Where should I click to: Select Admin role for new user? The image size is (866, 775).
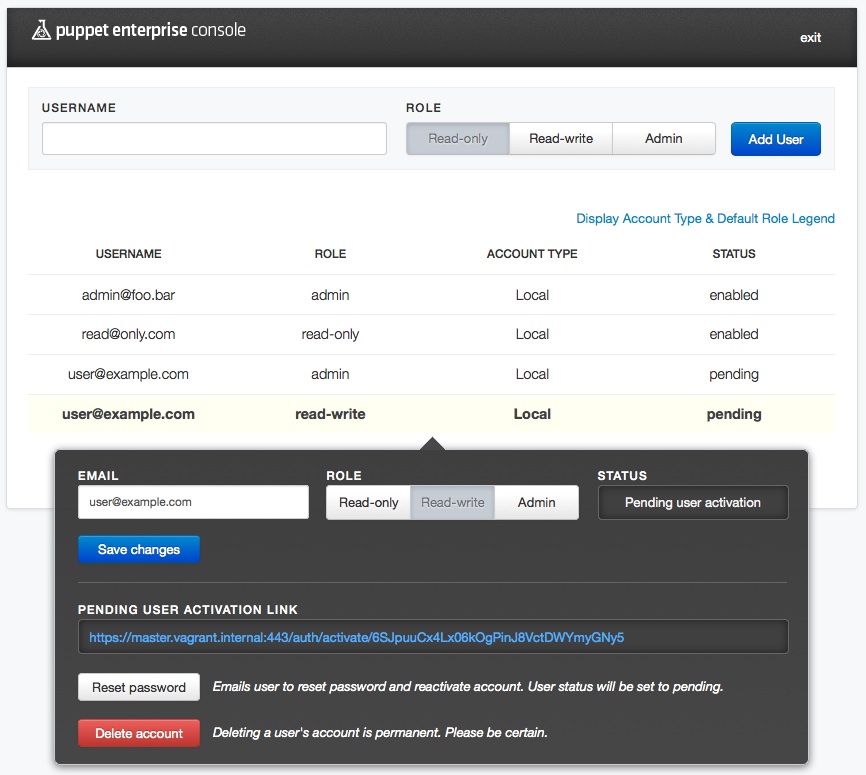tap(664, 139)
